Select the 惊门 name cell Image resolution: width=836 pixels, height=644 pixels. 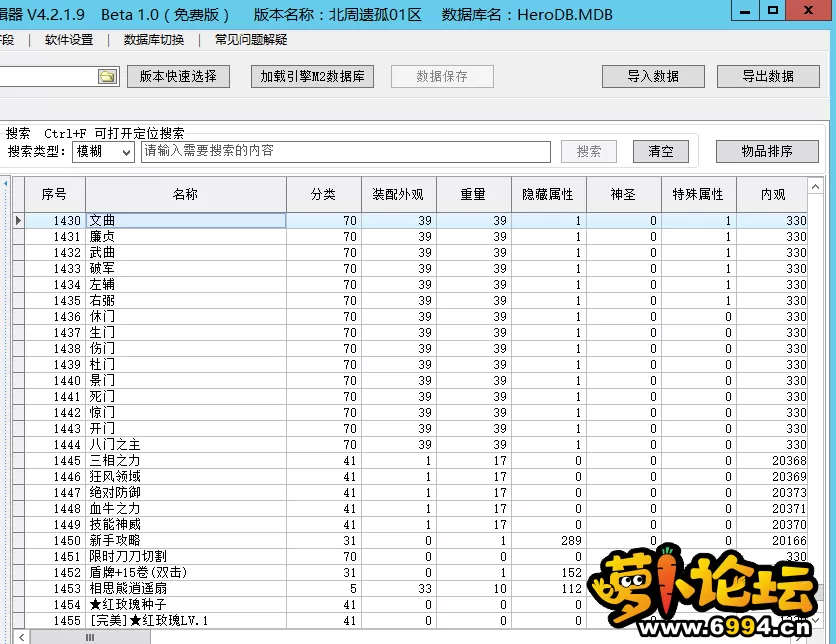(186, 412)
